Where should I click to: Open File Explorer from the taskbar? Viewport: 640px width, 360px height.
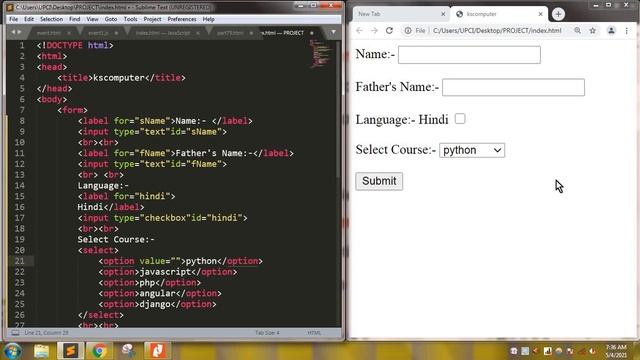pos(41,351)
